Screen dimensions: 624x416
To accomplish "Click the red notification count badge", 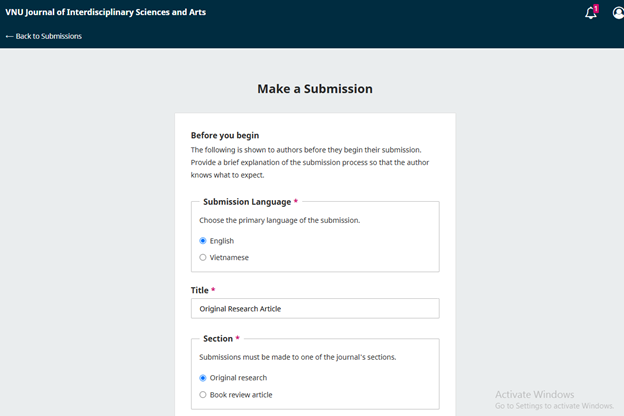I will (596, 8).
